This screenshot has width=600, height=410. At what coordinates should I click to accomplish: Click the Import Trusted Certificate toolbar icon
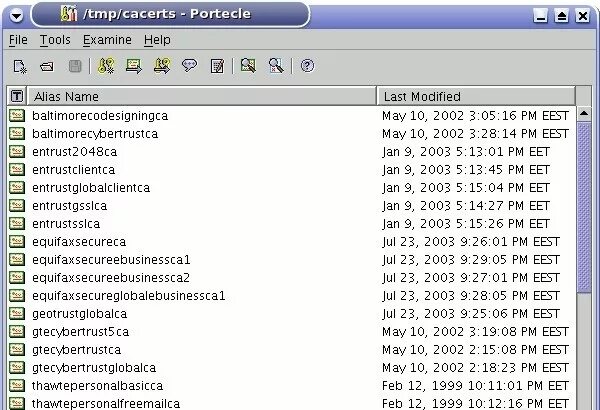tap(134, 66)
